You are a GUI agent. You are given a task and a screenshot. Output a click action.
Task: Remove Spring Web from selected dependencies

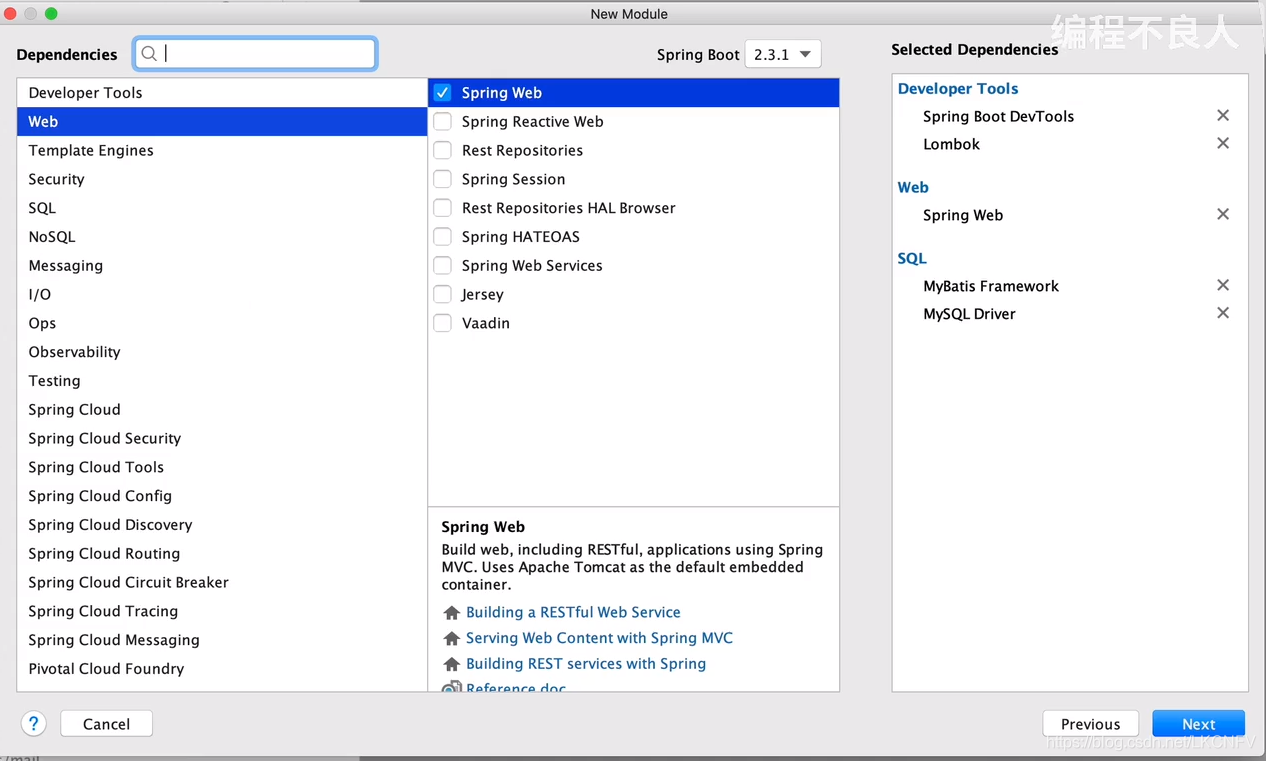pos(1222,215)
